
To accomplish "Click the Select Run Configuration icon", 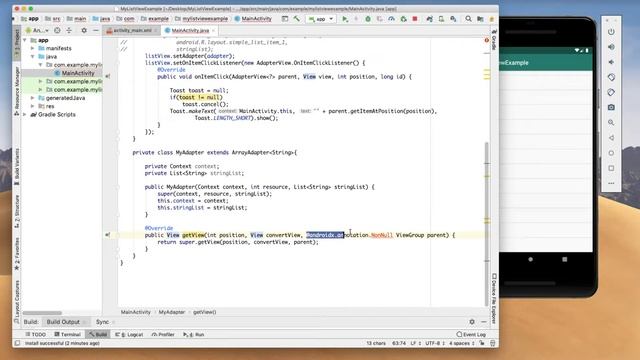I will click(285, 19).
